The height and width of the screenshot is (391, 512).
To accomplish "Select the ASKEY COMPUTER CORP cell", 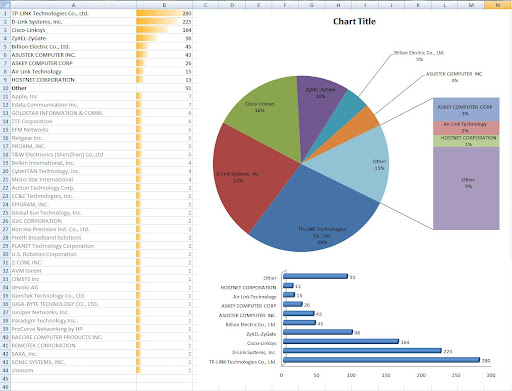I will point(73,63).
